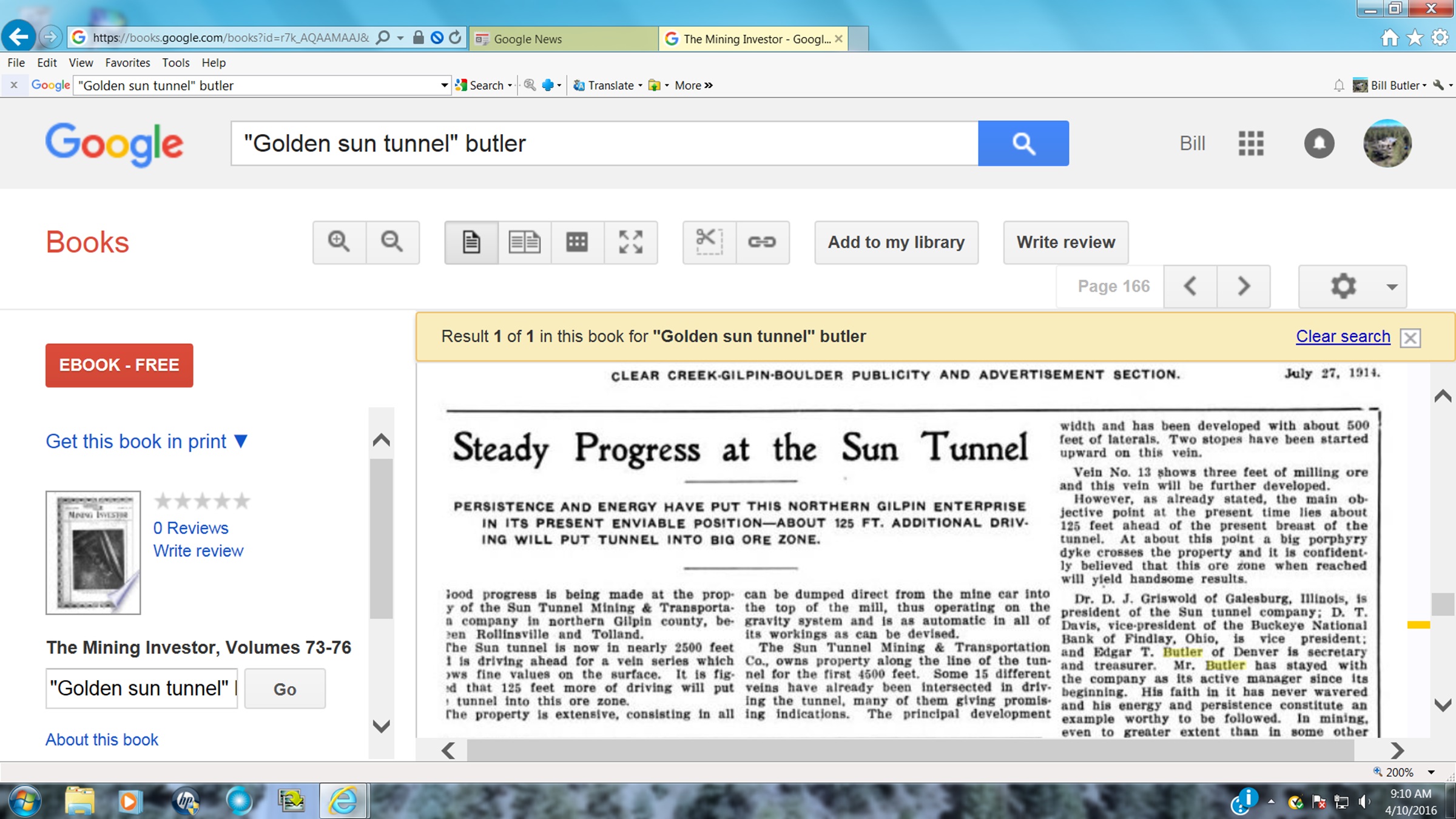Expand Get this book in print
1456x819 pixels.
147,441
